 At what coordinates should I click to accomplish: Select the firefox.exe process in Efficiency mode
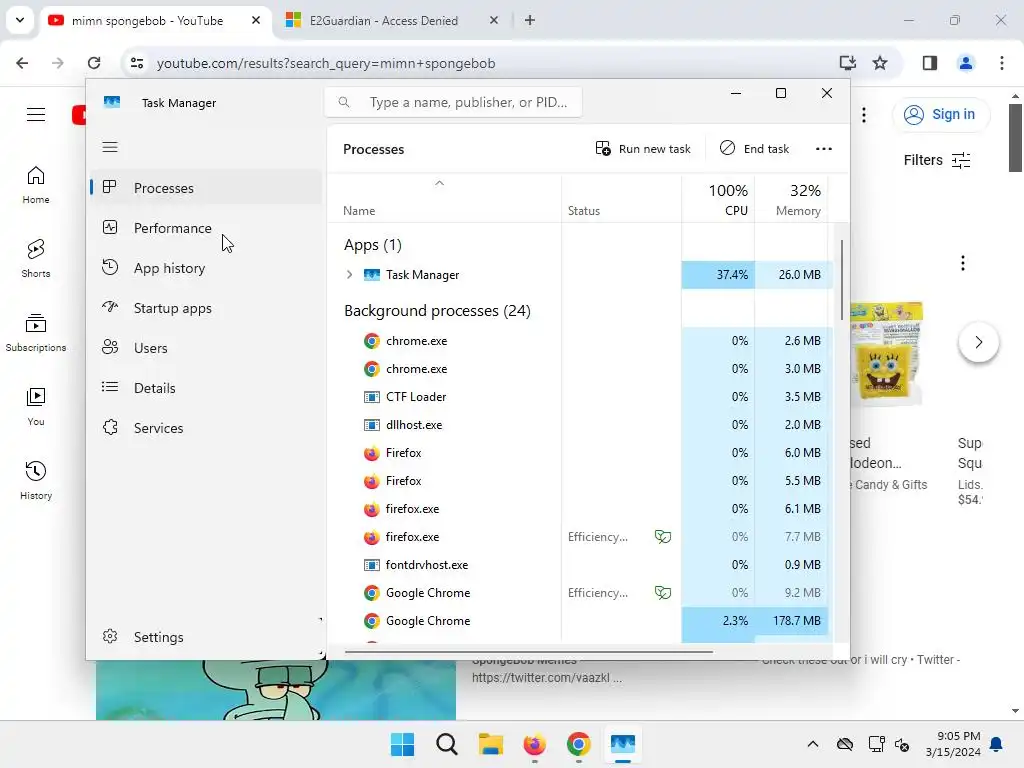pyautogui.click(x=580, y=537)
